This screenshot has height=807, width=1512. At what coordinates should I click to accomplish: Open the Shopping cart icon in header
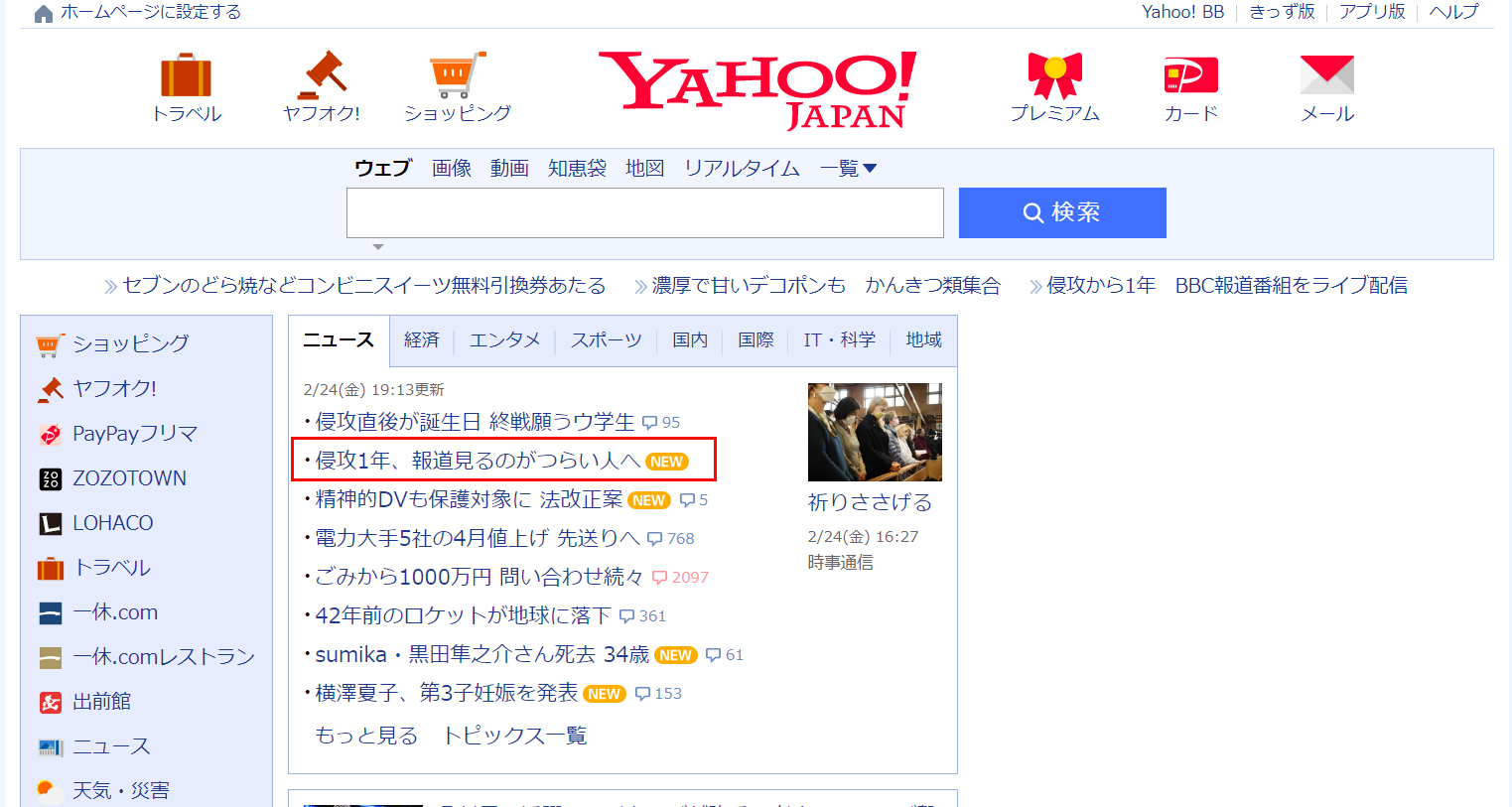pos(458,74)
